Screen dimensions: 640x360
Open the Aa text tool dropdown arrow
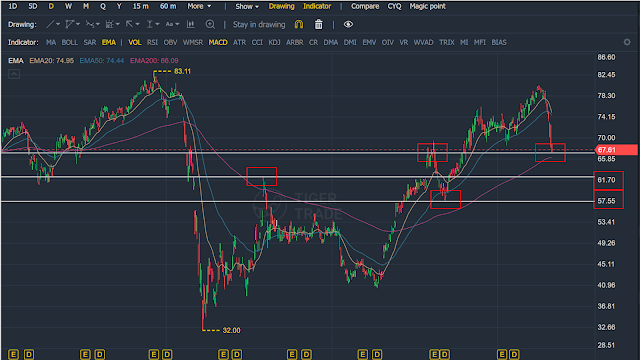click(x=177, y=24)
